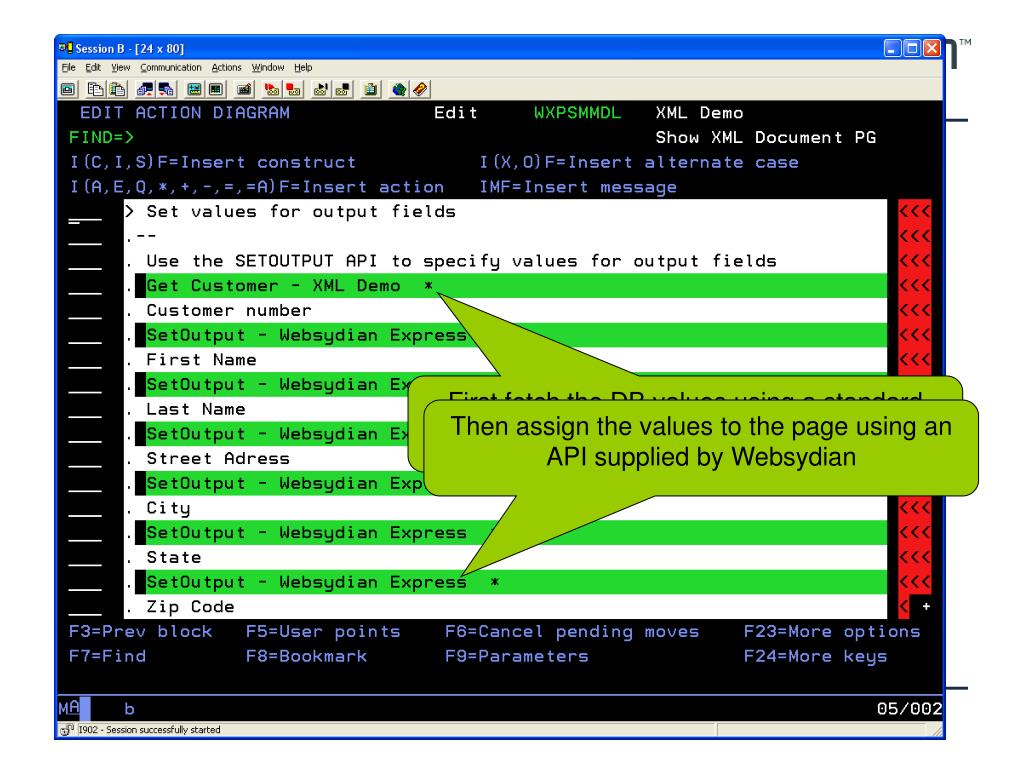Open the View menu
This screenshot has width=1024, height=768.
click(x=120, y=67)
